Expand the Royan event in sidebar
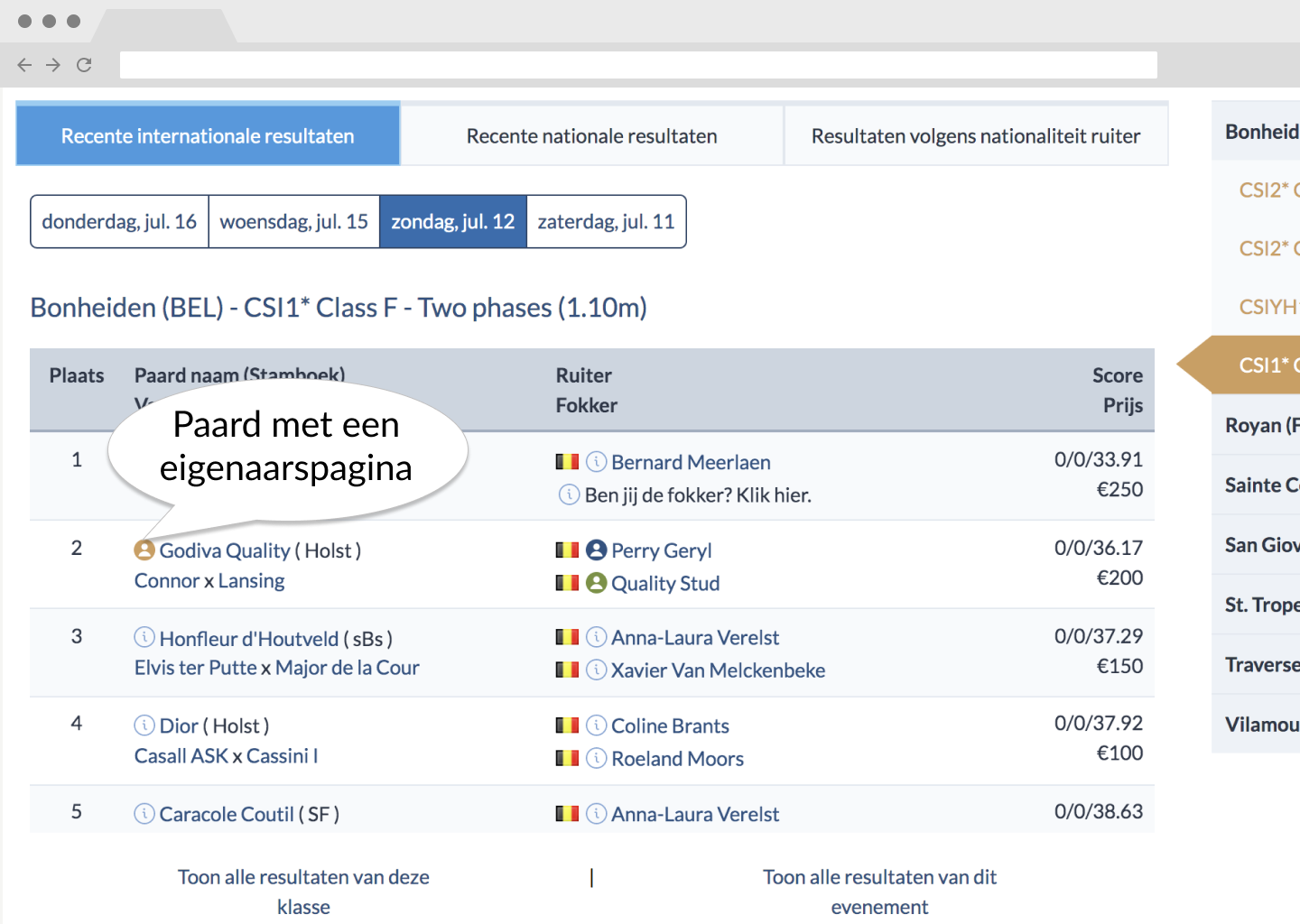Viewport: 1300px width, 924px height. [1261, 425]
